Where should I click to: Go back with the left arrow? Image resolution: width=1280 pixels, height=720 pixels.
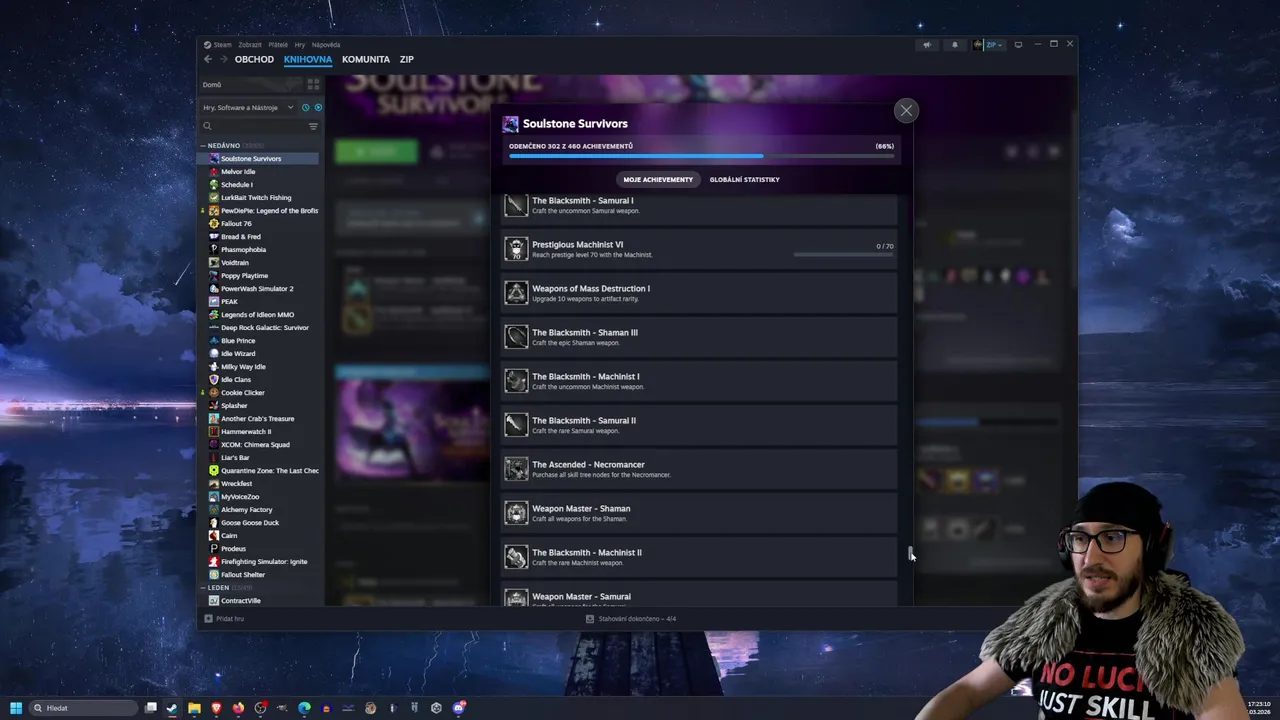tap(208, 60)
